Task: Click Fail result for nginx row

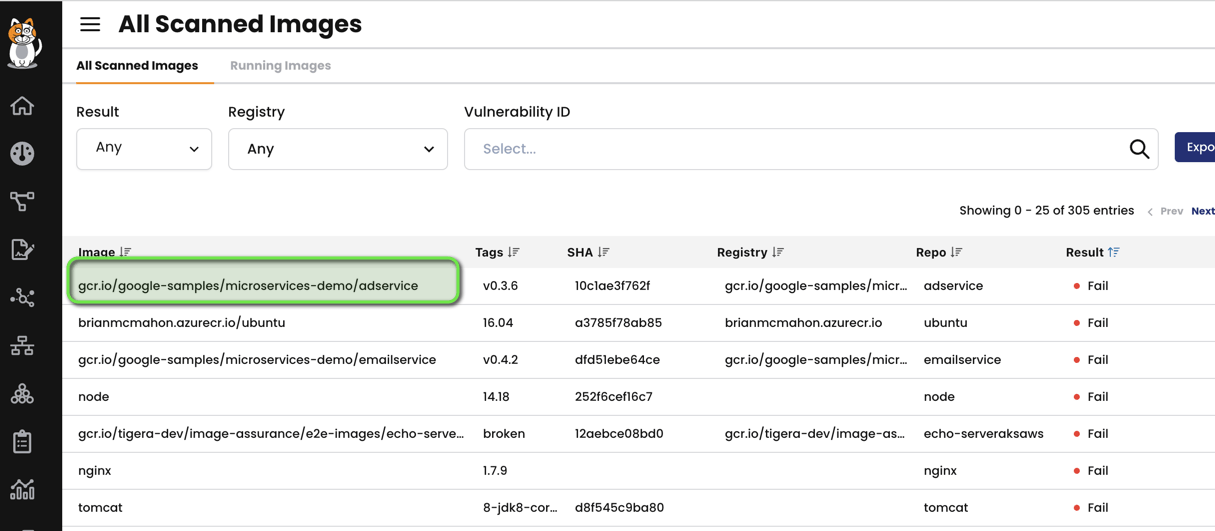Action: coord(1091,471)
